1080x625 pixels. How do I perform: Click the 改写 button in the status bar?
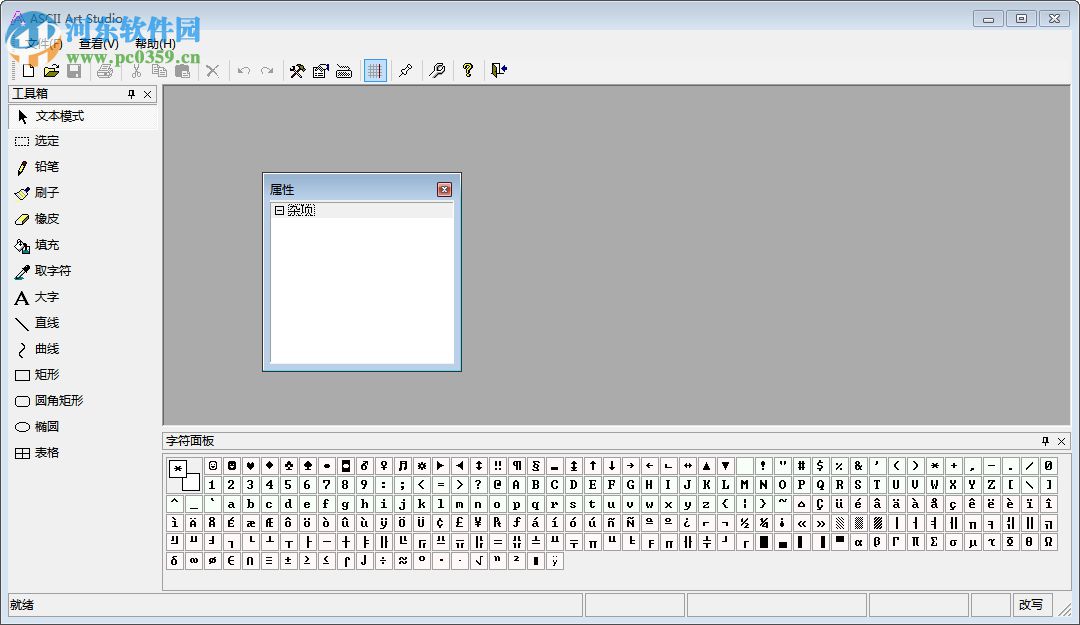pyautogui.click(x=1031, y=605)
